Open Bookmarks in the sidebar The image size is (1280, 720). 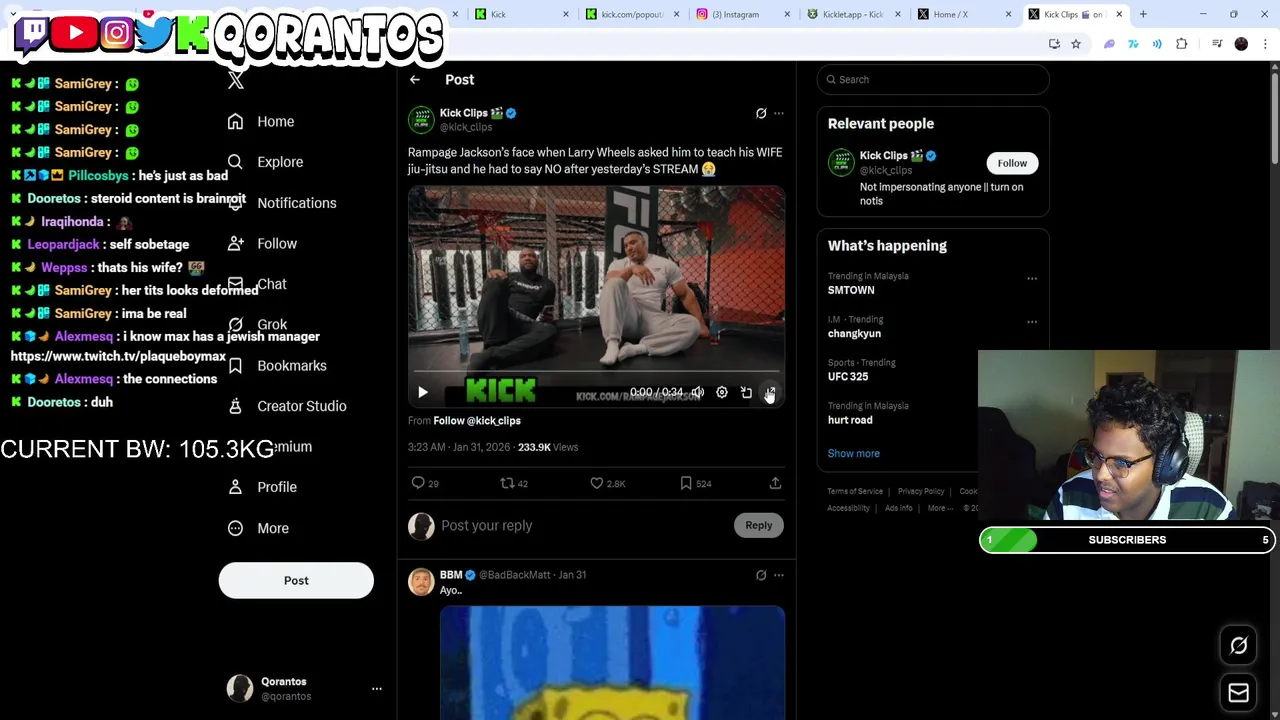(292, 366)
